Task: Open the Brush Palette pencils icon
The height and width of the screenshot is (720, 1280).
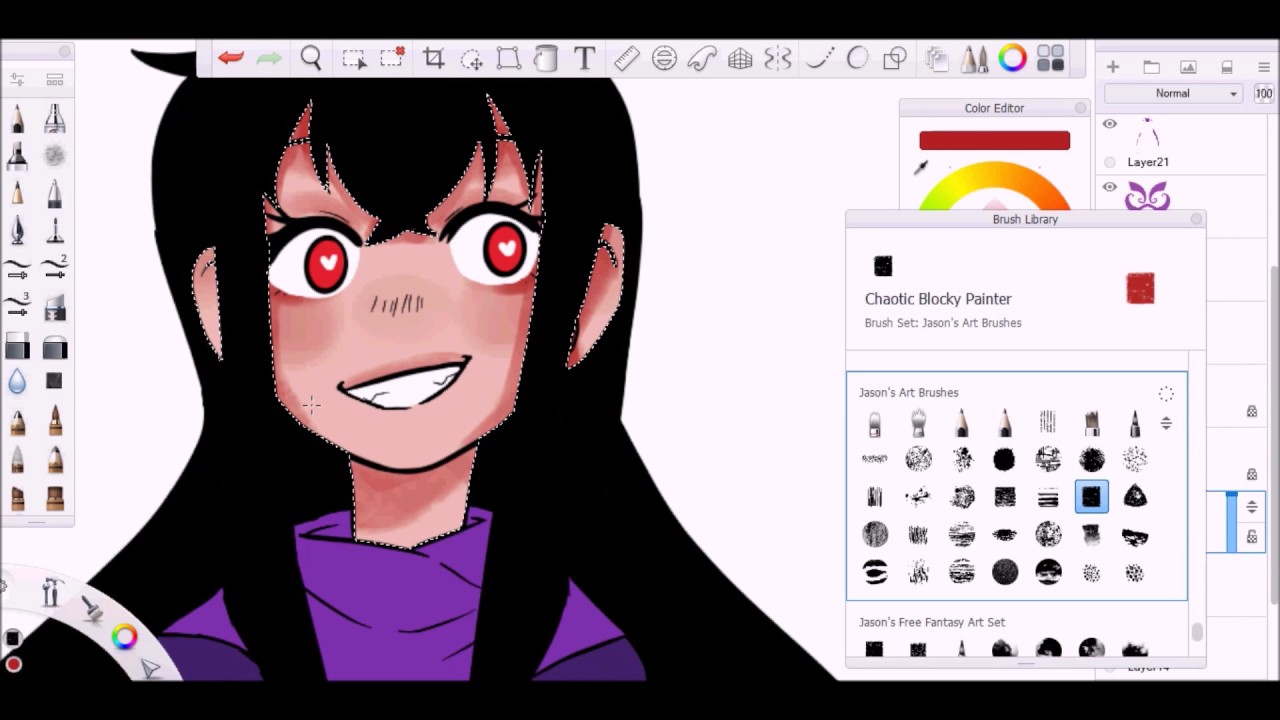Action: (974, 59)
